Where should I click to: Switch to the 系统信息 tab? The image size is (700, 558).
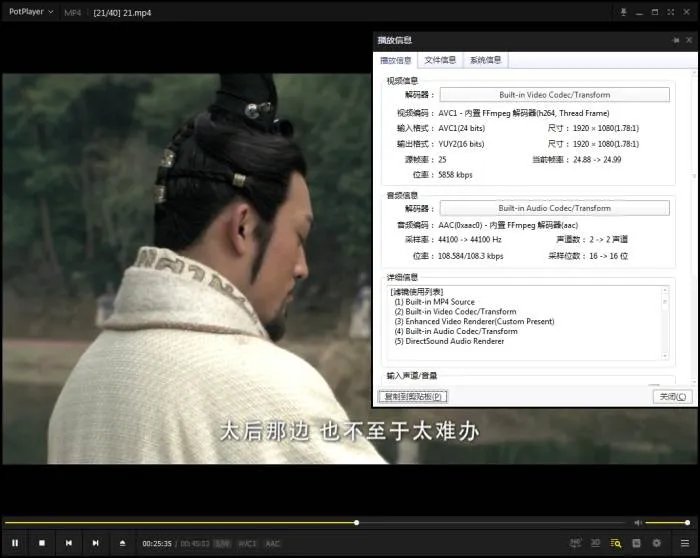[485, 60]
